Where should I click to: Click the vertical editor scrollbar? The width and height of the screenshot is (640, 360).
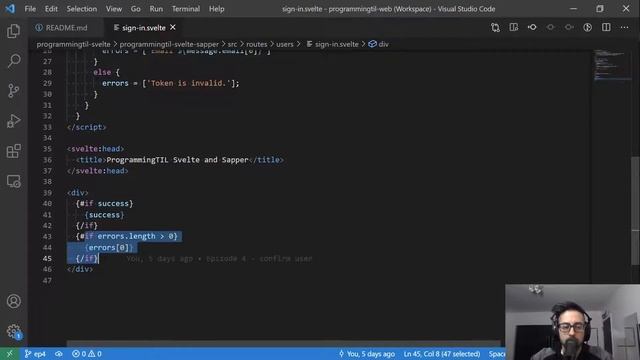[635, 210]
